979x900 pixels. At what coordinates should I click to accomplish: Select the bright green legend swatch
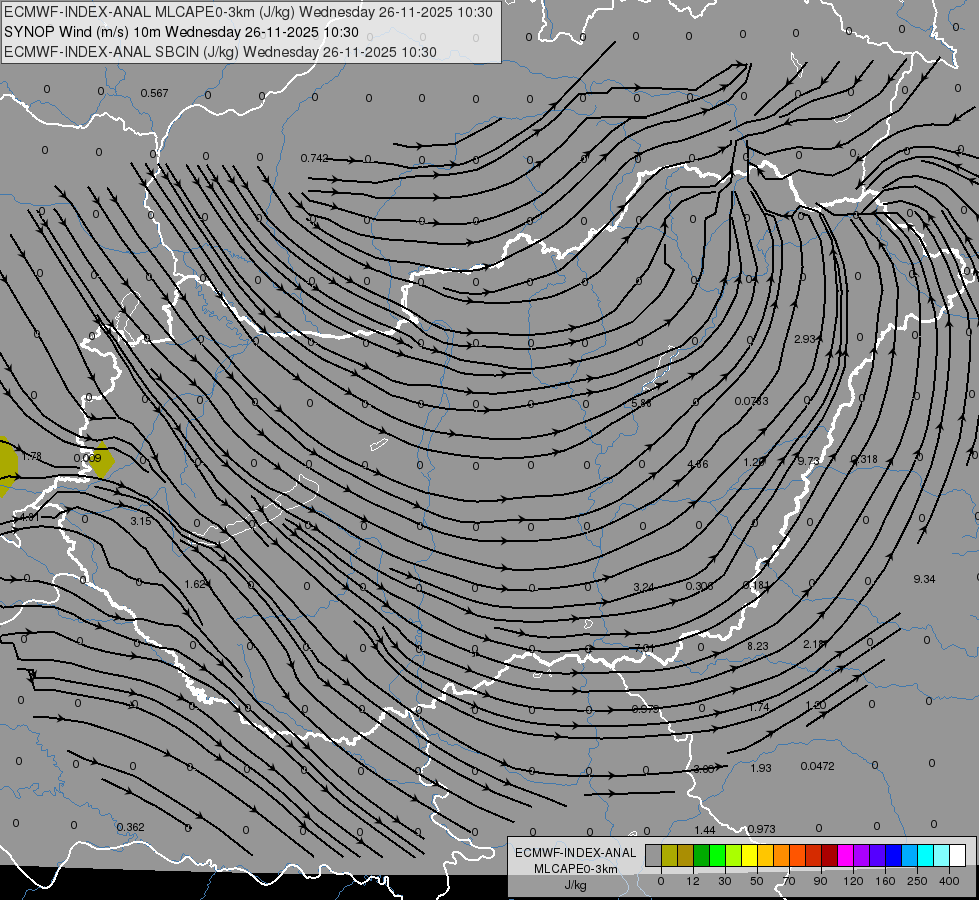click(x=717, y=855)
